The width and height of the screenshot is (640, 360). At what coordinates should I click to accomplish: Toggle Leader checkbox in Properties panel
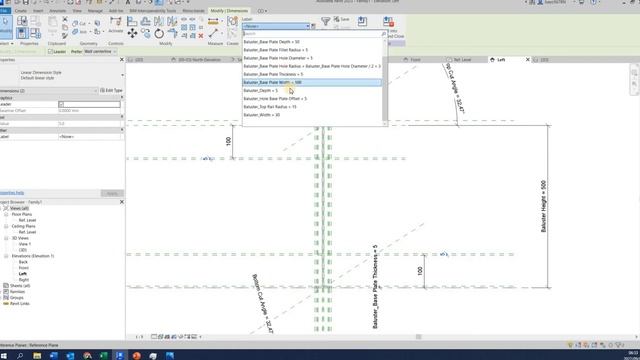pos(61,104)
